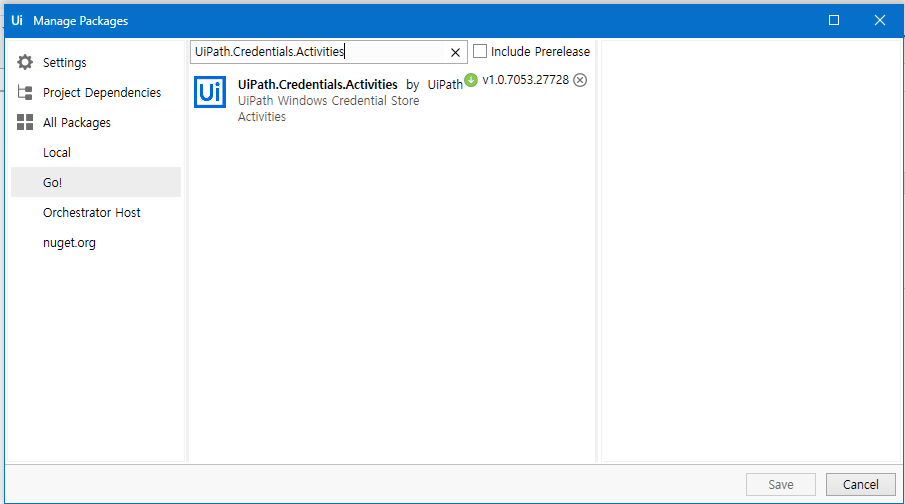Toggle Include Prerelease checkbox

[x=480, y=51]
